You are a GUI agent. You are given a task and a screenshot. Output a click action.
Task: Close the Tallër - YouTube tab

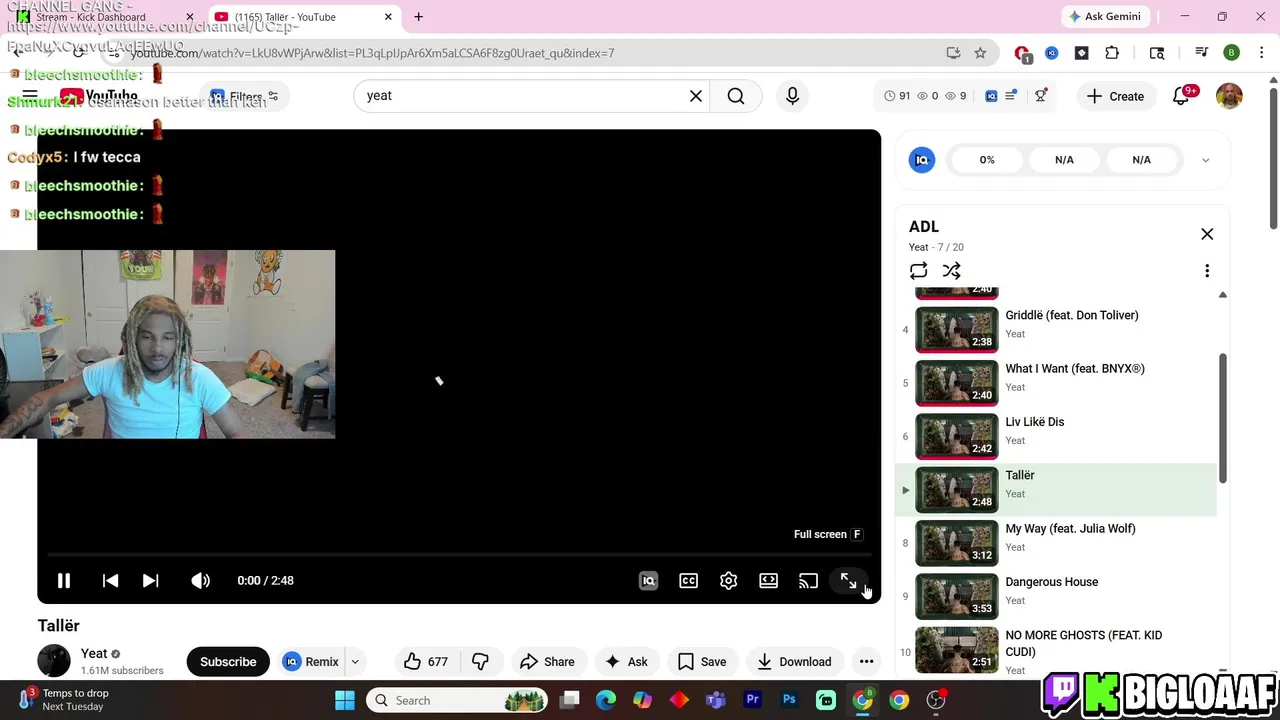[x=388, y=17]
